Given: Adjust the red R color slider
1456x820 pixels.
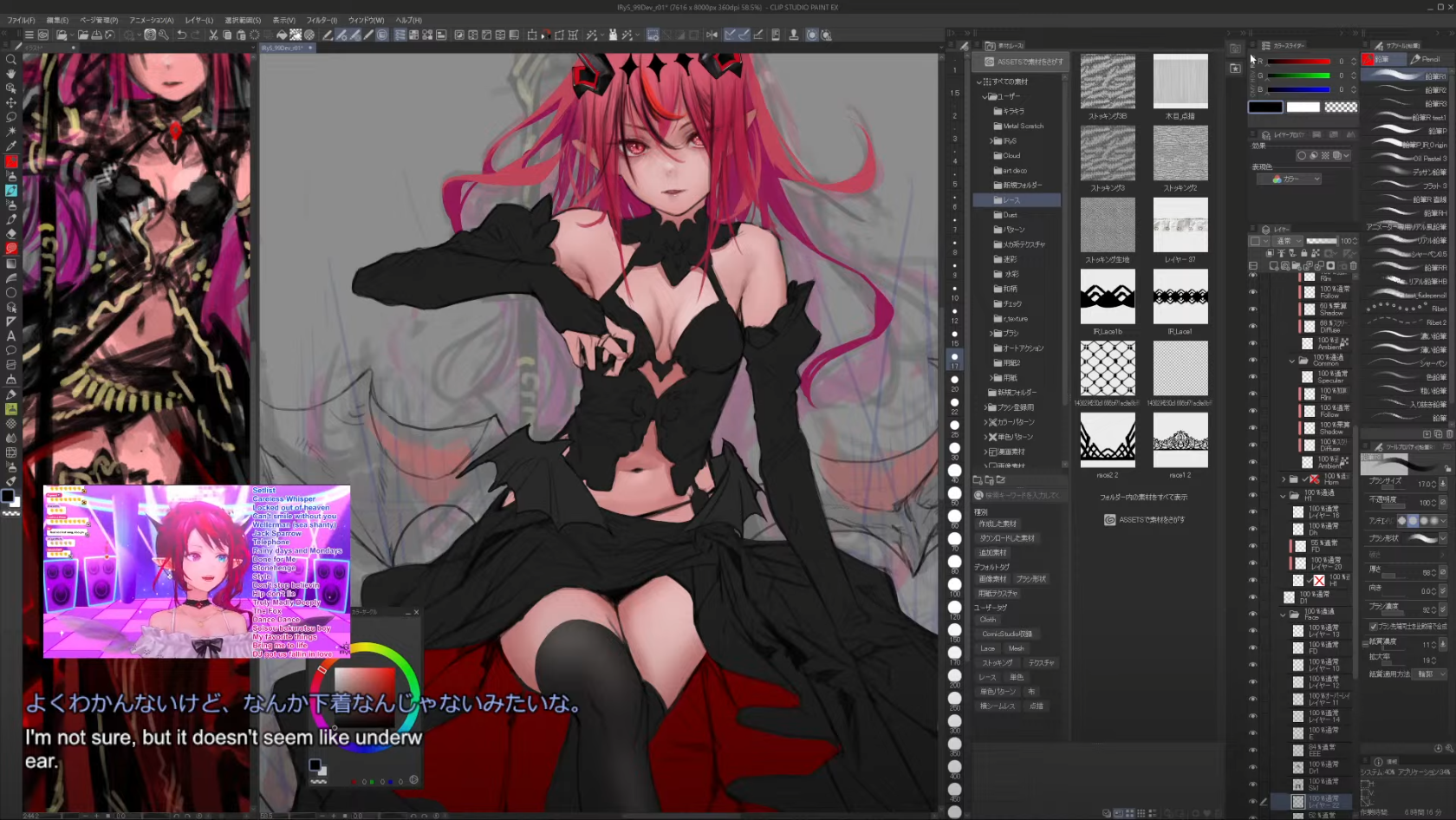Looking at the screenshot, I should click(1298, 62).
